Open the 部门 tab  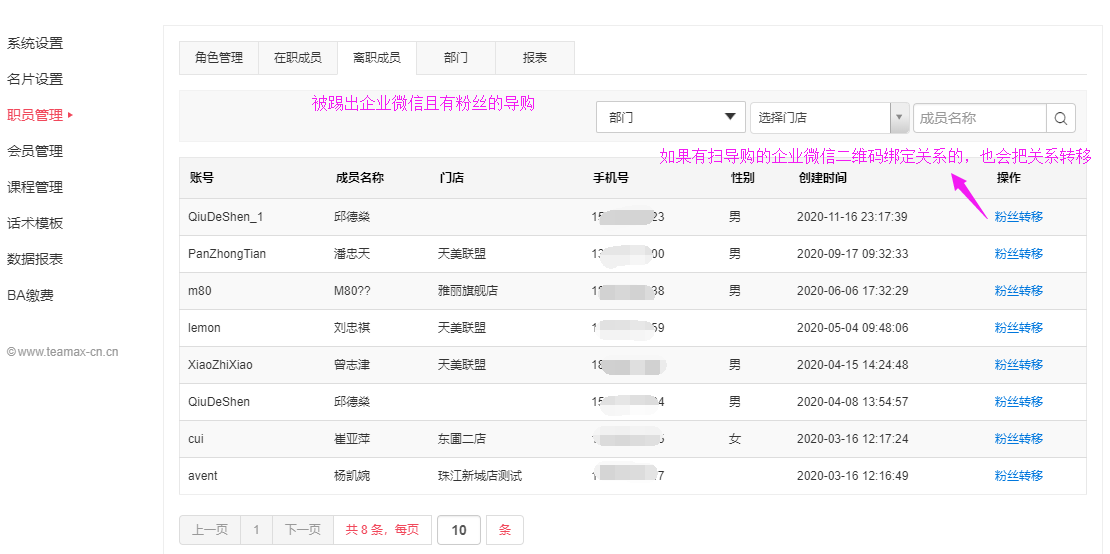[455, 58]
